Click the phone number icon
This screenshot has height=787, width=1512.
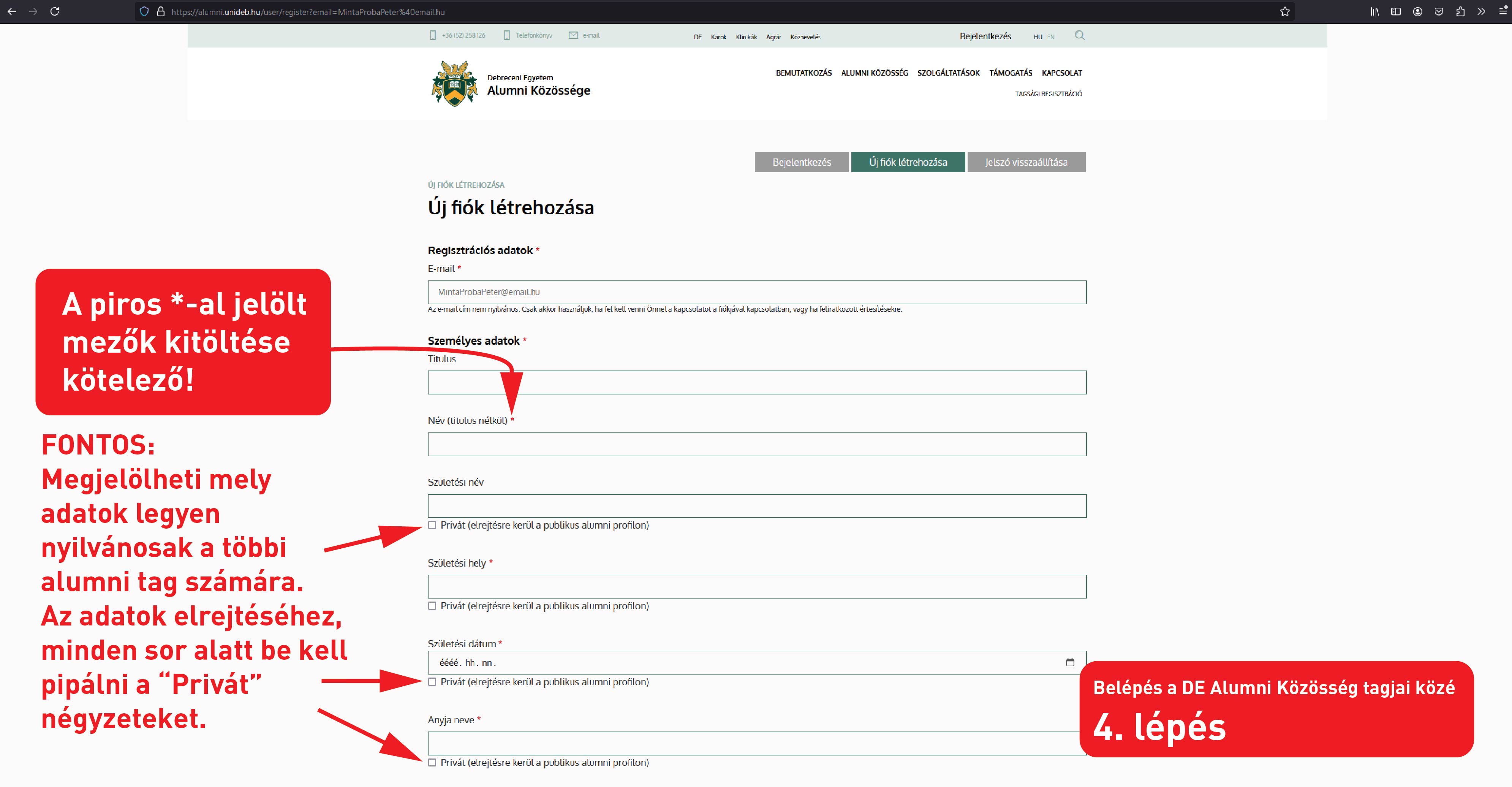pos(433,35)
